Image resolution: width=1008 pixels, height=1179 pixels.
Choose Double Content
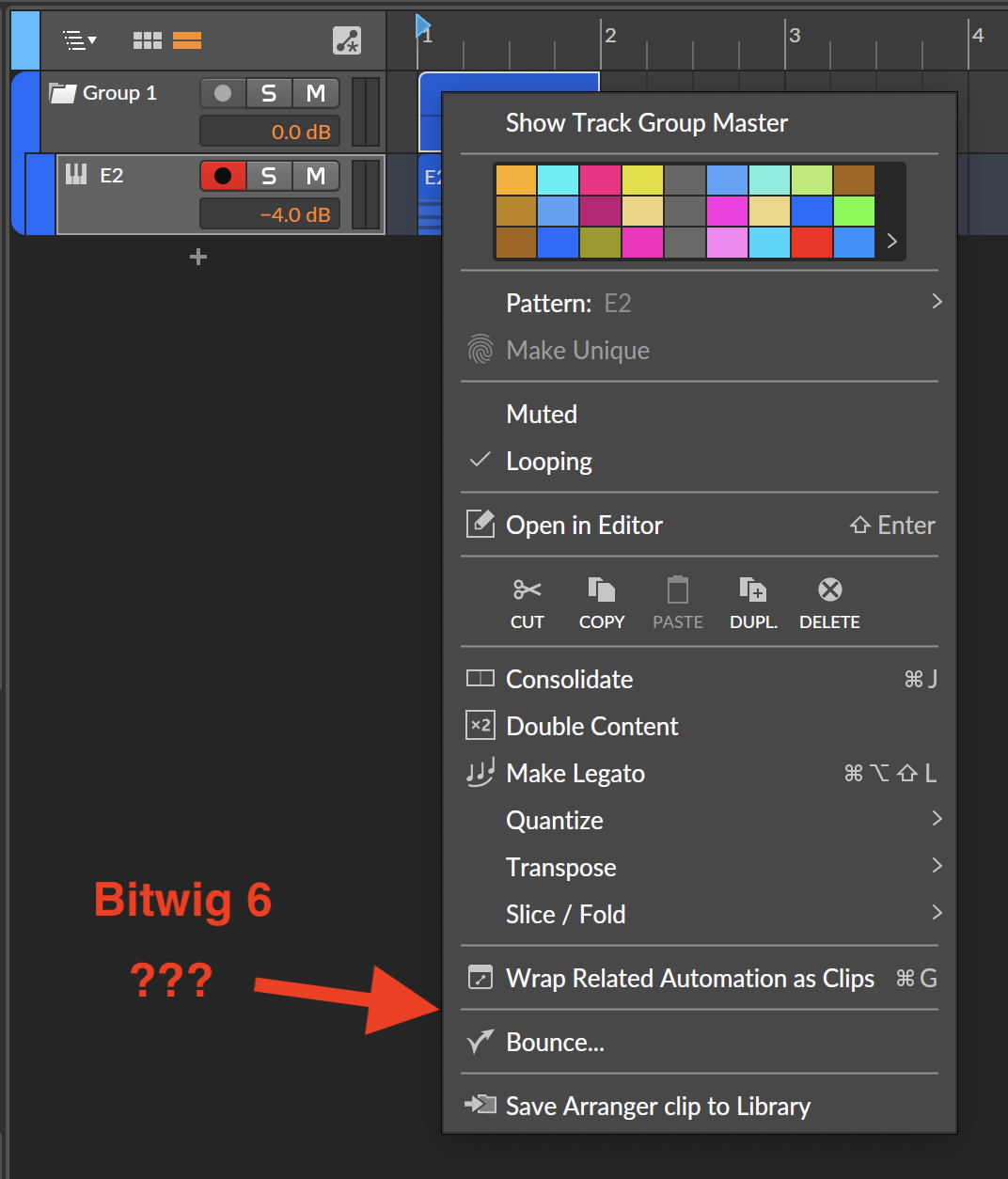[700, 727]
